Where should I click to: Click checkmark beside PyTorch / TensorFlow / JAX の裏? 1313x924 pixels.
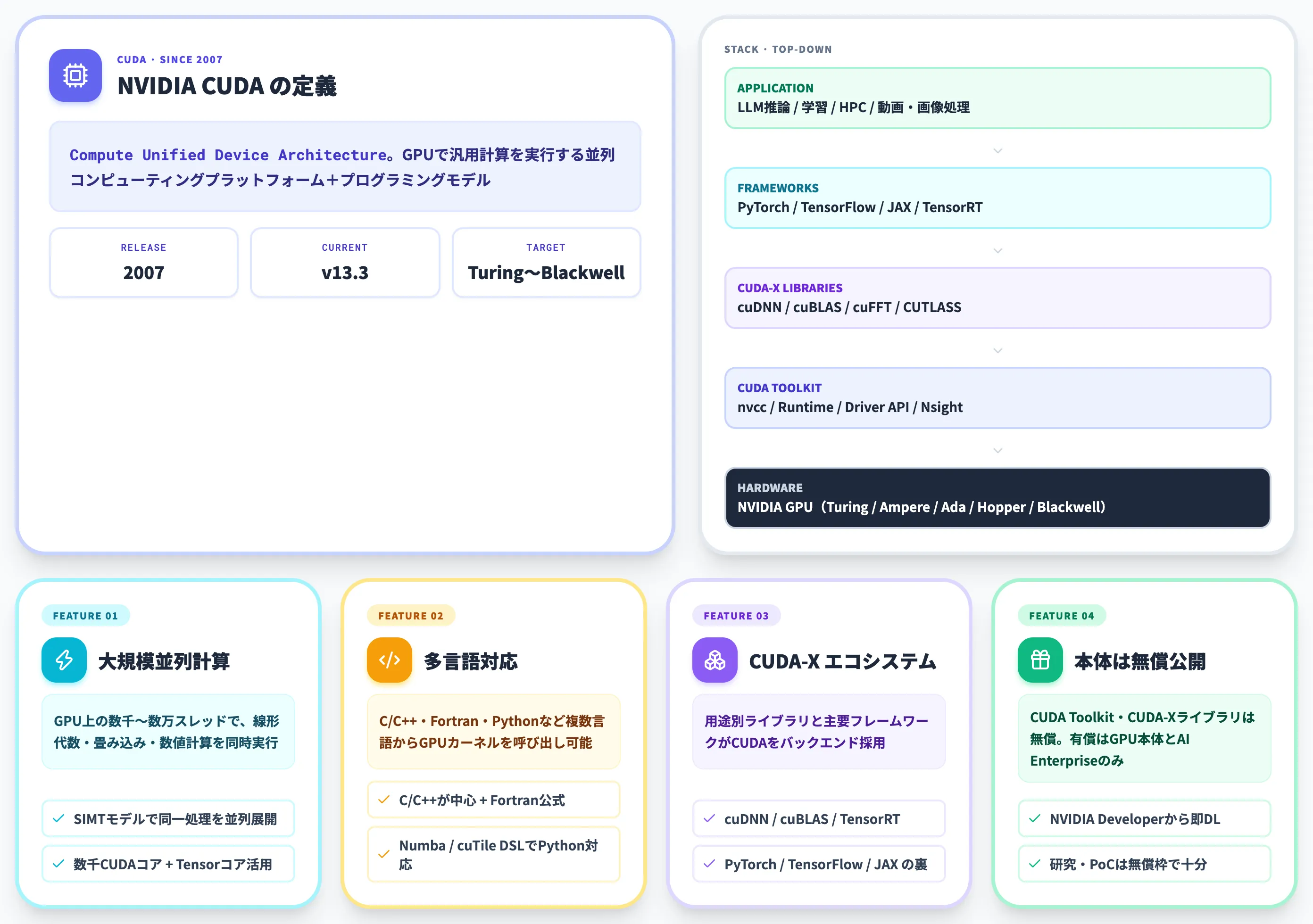pyautogui.click(x=709, y=864)
